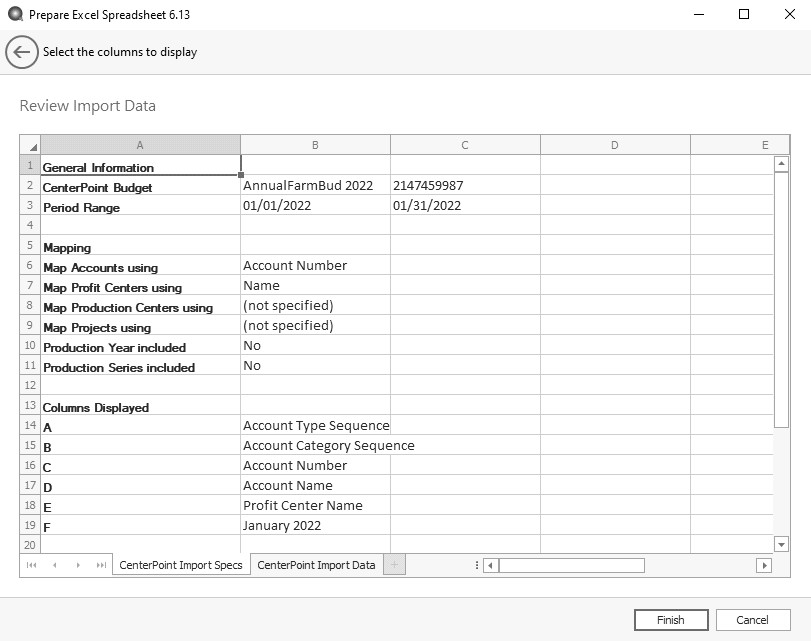
Task: Click the application icon in title bar
Action: [14, 15]
